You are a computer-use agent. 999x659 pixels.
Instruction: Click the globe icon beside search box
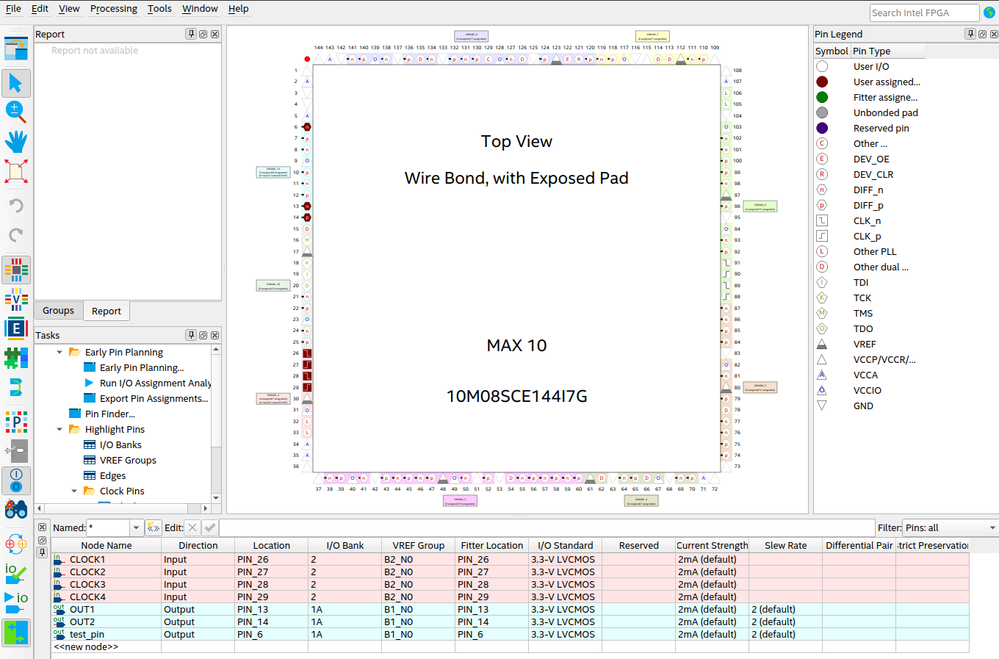(x=989, y=13)
